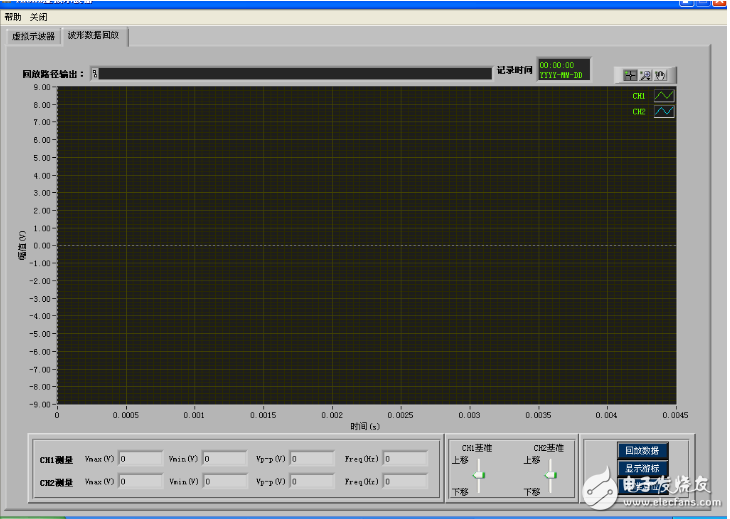Select the hand pan tool in graph palette

coord(661,75)
